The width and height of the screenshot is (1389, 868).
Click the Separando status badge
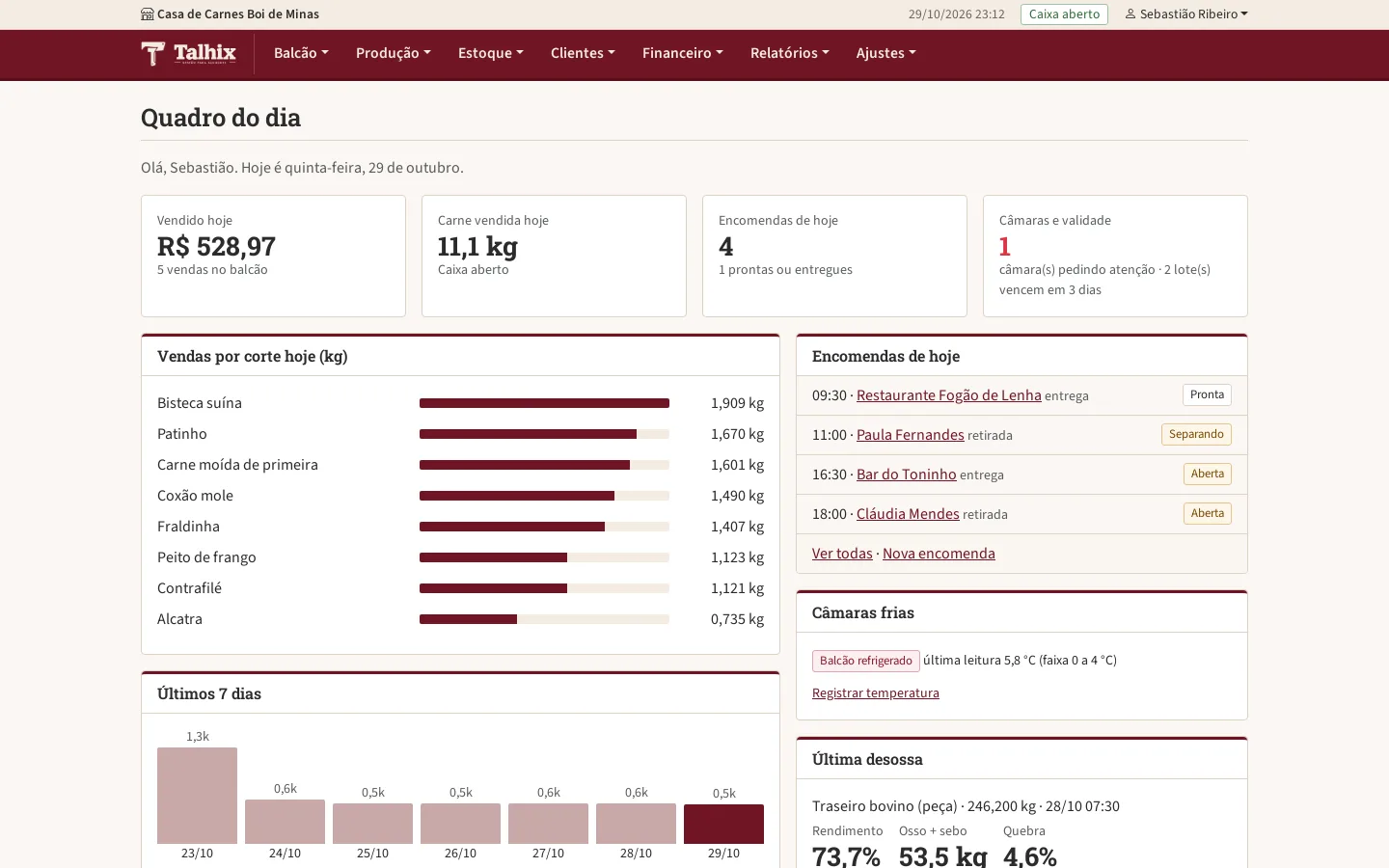point(1196,435)
